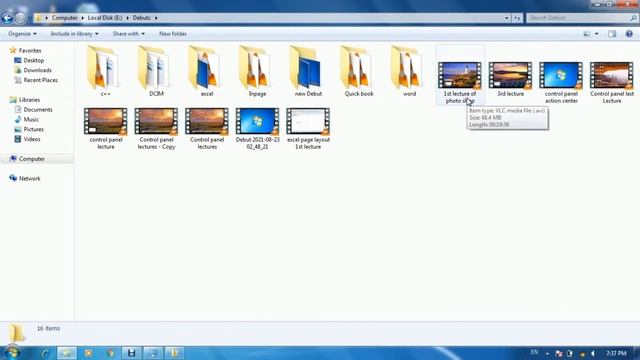Select control panel action center video
This screenshot has height=360, width=640.
pyautogui.click(x=561, y=82)
